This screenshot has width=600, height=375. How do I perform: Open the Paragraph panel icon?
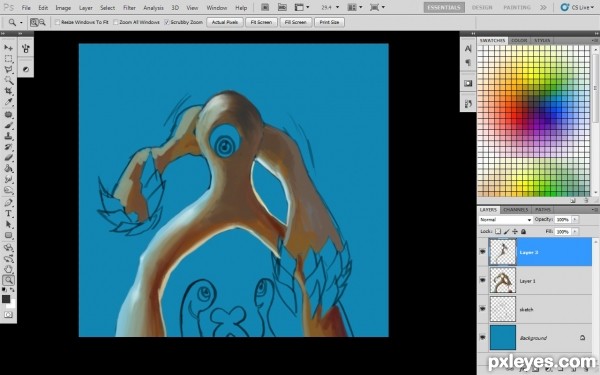pyautogui.click(x=468, y=62)
